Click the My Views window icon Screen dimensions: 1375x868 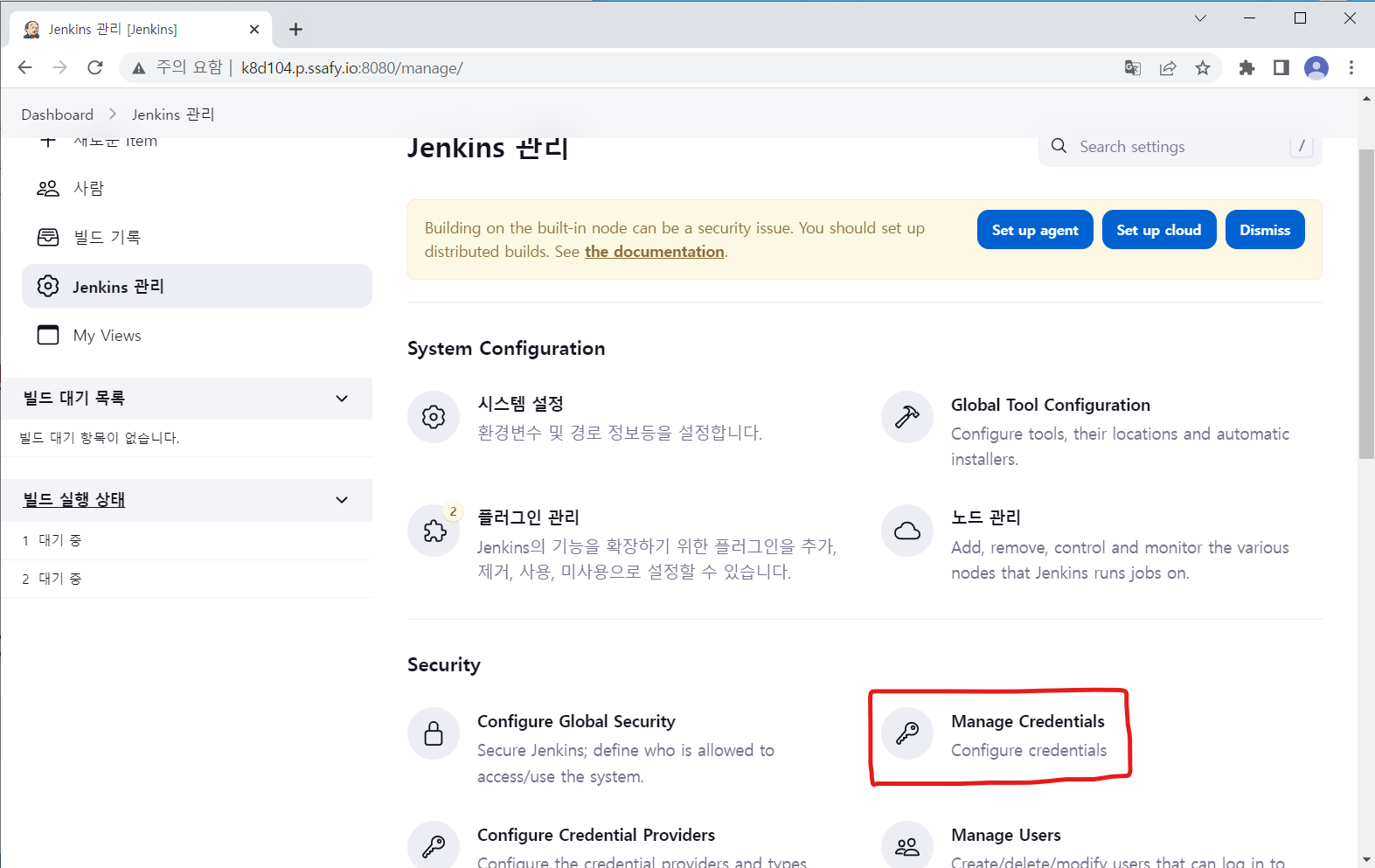tap(48, 335)
